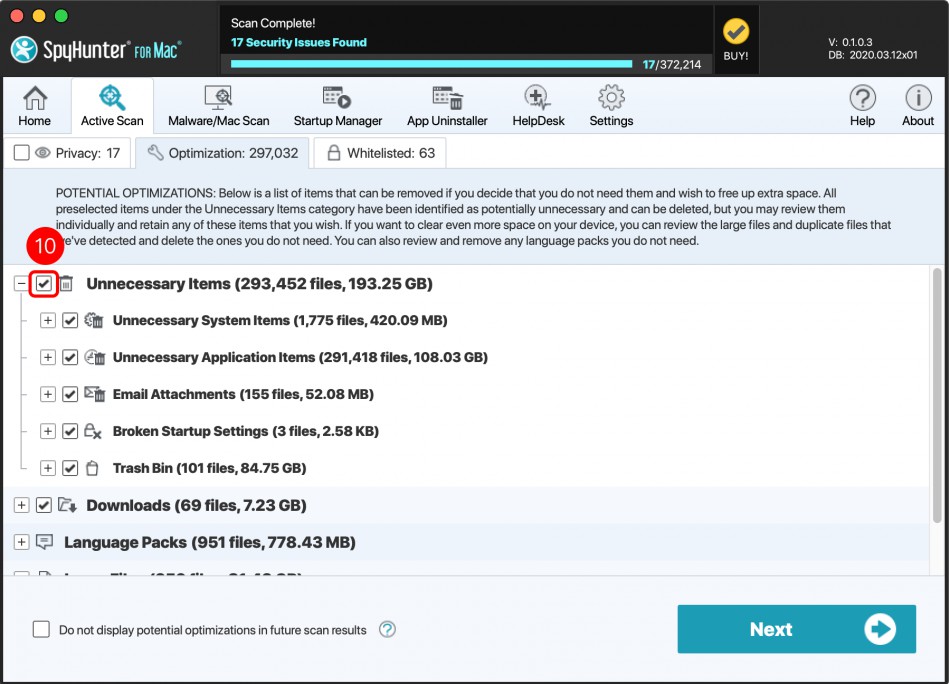Open HelpDesk from the toolbar
The image size is (950, 684).
pyautogui.click(x=538, y=106)
